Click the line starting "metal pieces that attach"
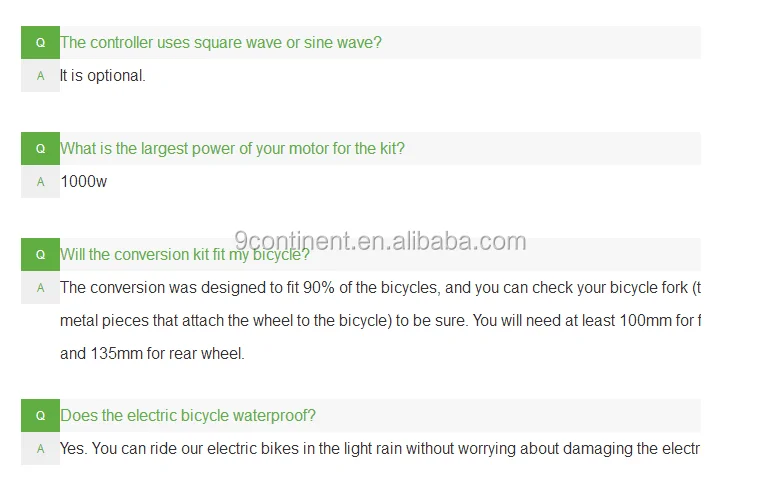The height and width of the screenshot is (478, 758). coord(380,321)
